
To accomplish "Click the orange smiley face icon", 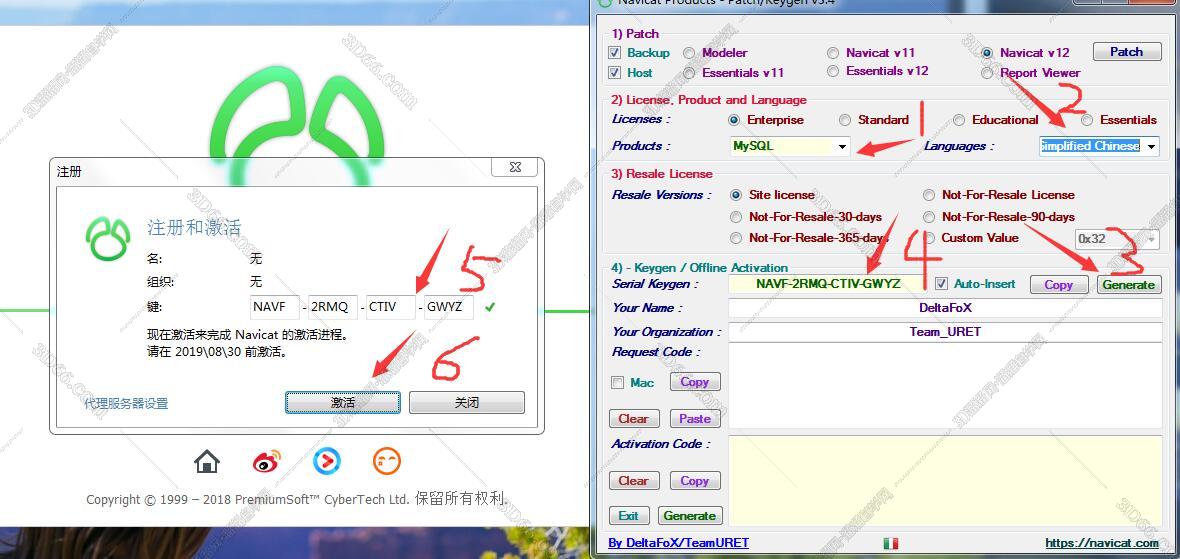I will [x=387, y=460].
